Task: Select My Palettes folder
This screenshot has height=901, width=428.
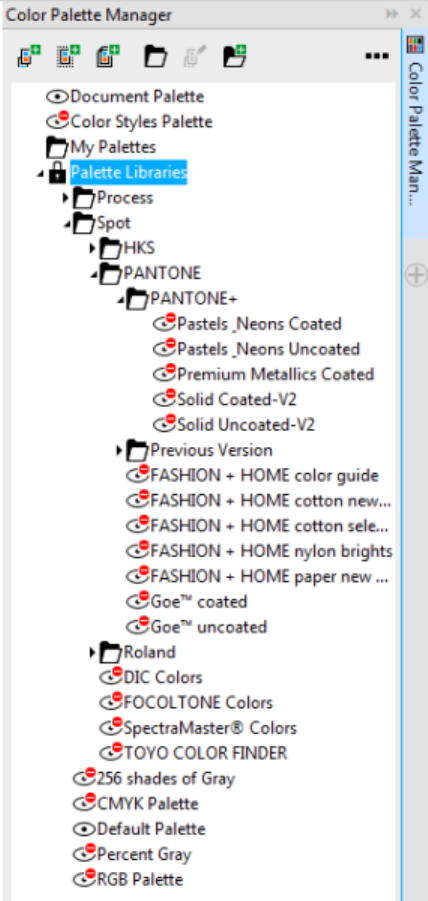Action: click(113, 147)
